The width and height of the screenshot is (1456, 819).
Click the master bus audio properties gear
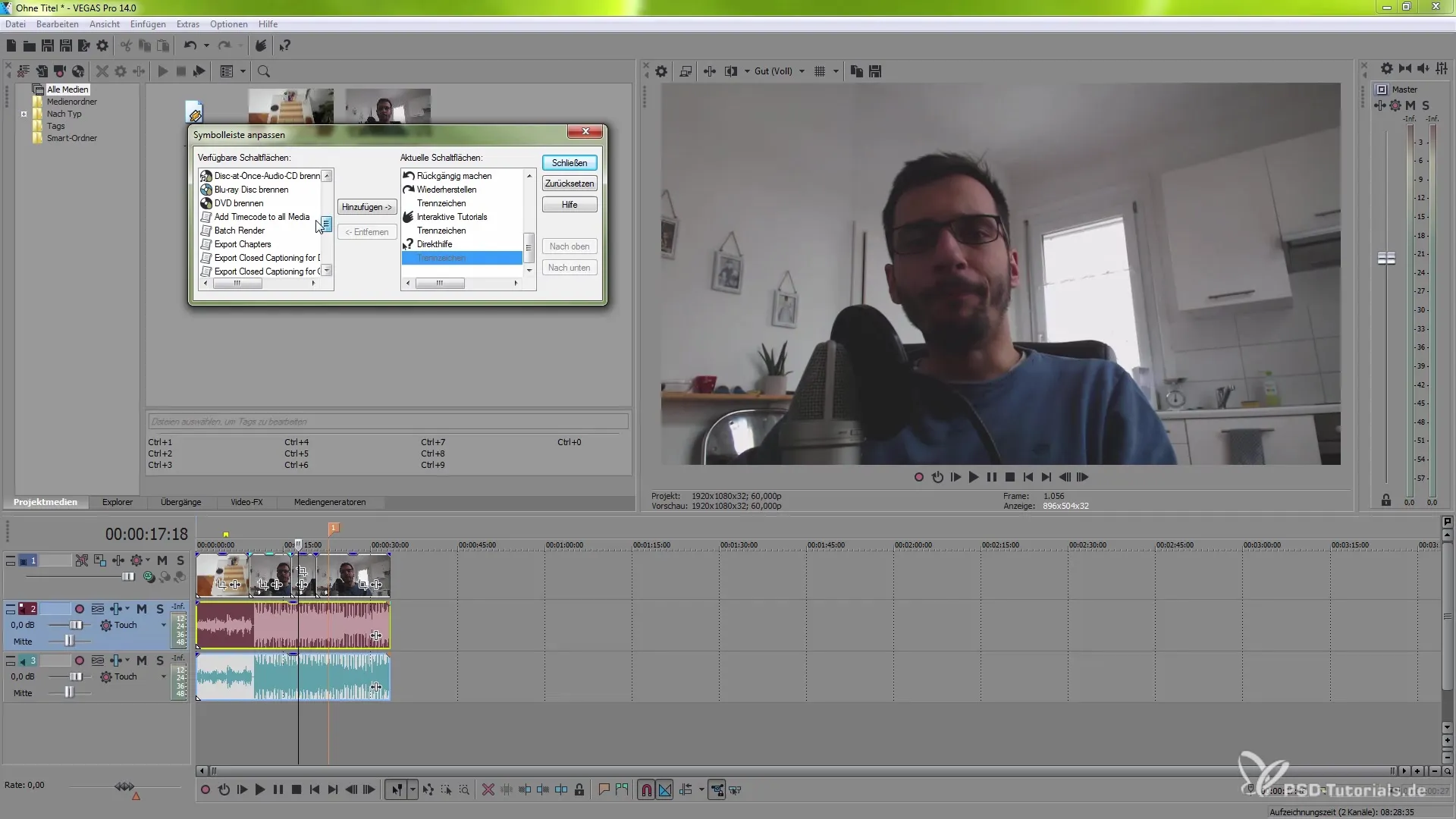coord(1386,68)
